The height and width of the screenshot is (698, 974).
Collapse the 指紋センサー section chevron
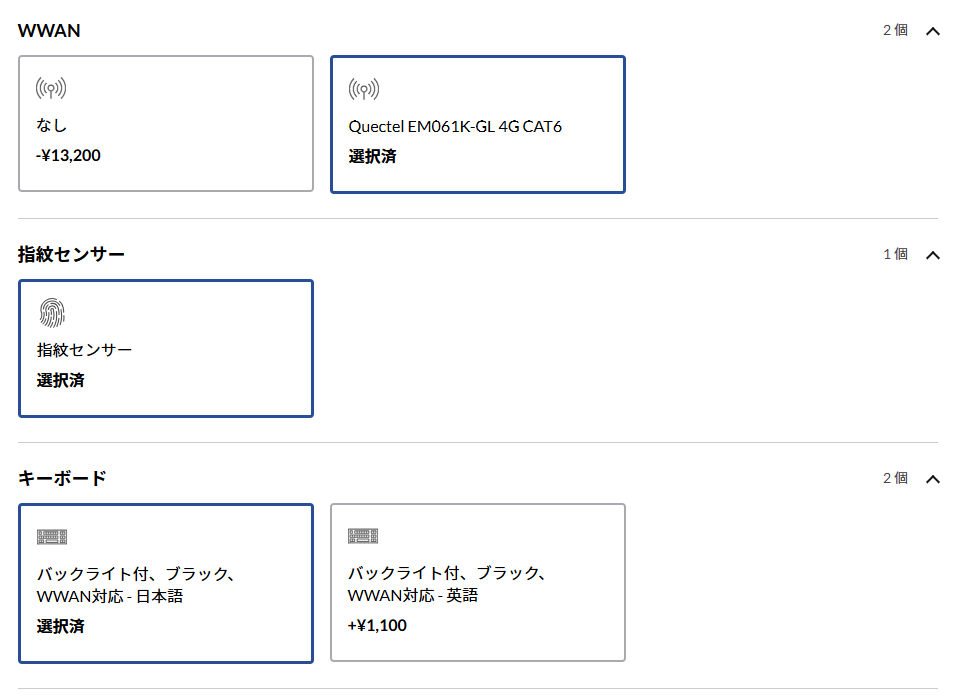pos(932,255)
